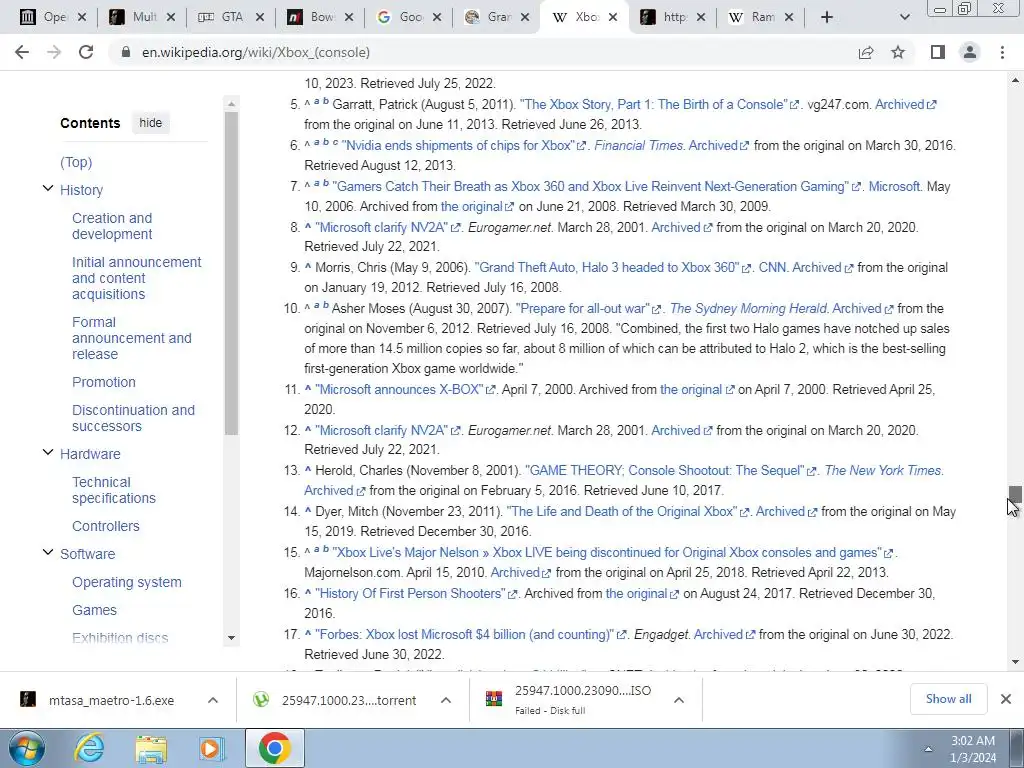Reload the Wikipedia page
The image size is (1024, 768).
pyautogui.click(x=86, y=52)
